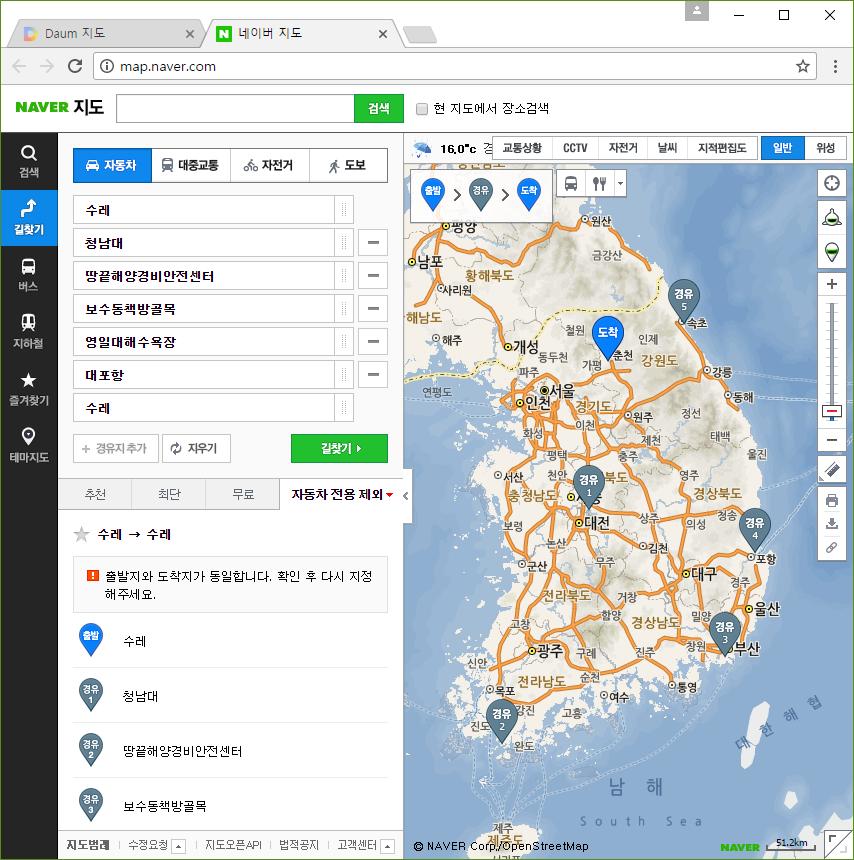Screen dimensions: 854x860
Task: Click the zoom level slider handle
Action: tap(831, 411)
